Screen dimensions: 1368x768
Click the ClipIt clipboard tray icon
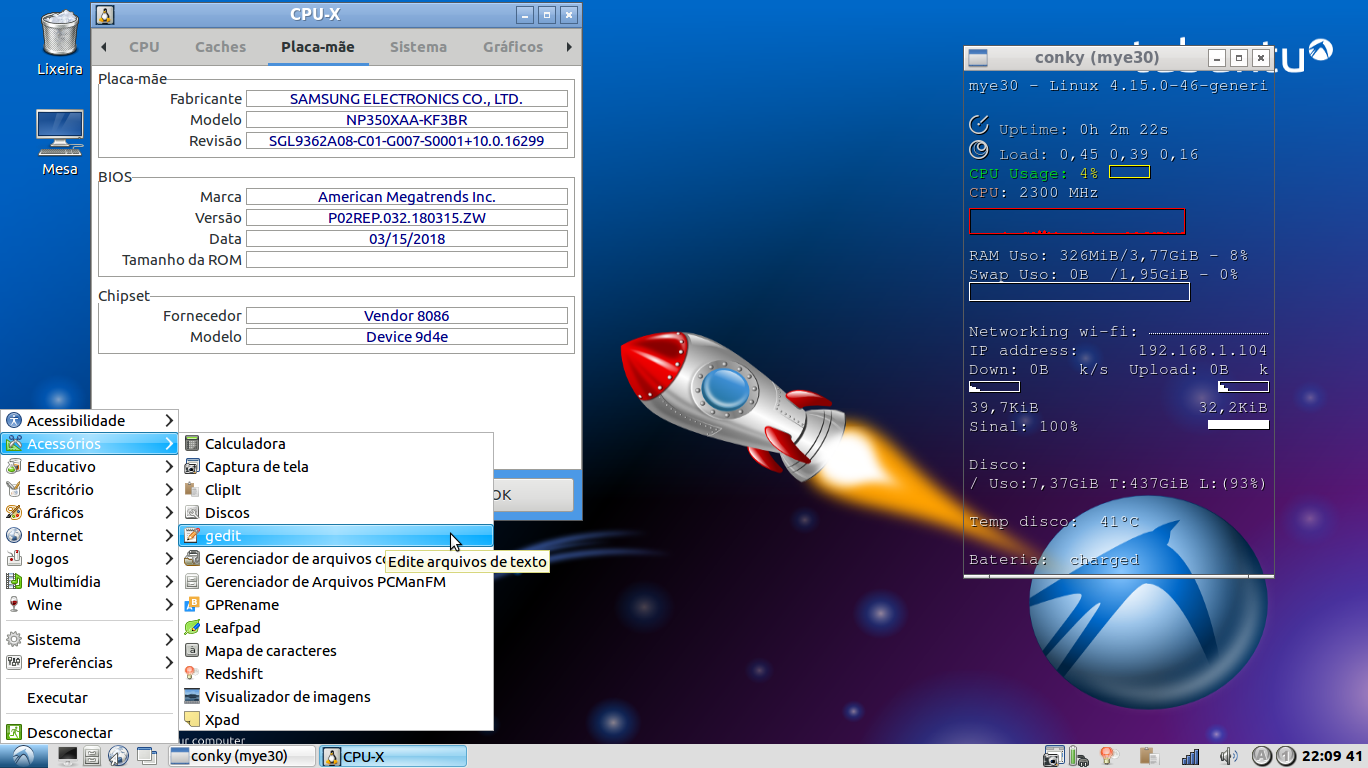point(1148,756)
